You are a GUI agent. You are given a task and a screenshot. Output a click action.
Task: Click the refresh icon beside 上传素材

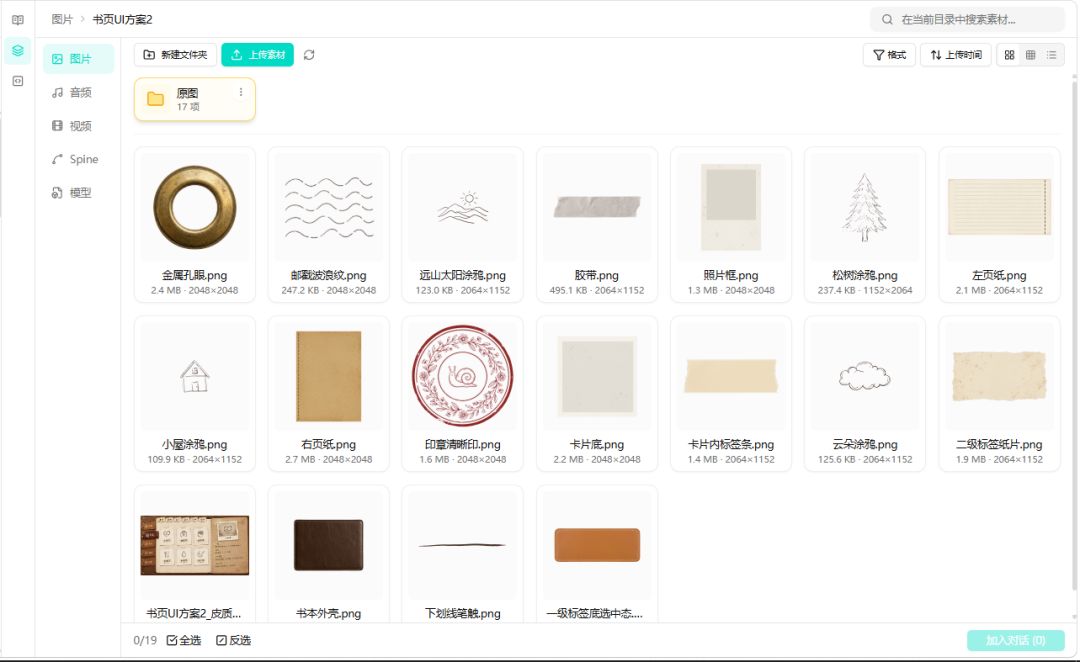pyautogui.click(x=309, y=54)
